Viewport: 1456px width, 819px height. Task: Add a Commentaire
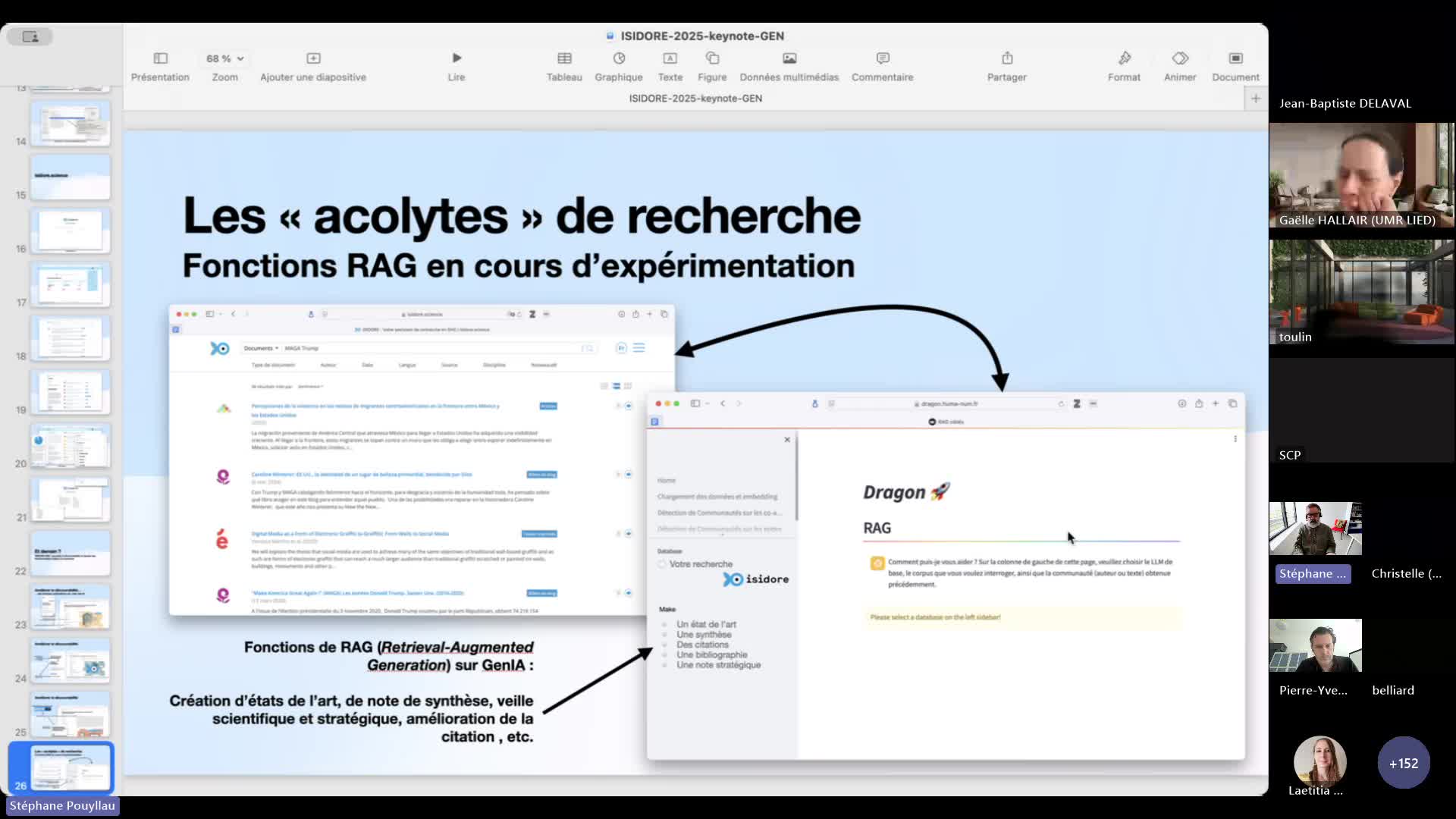pyautogui.click(x=883, y=67)
